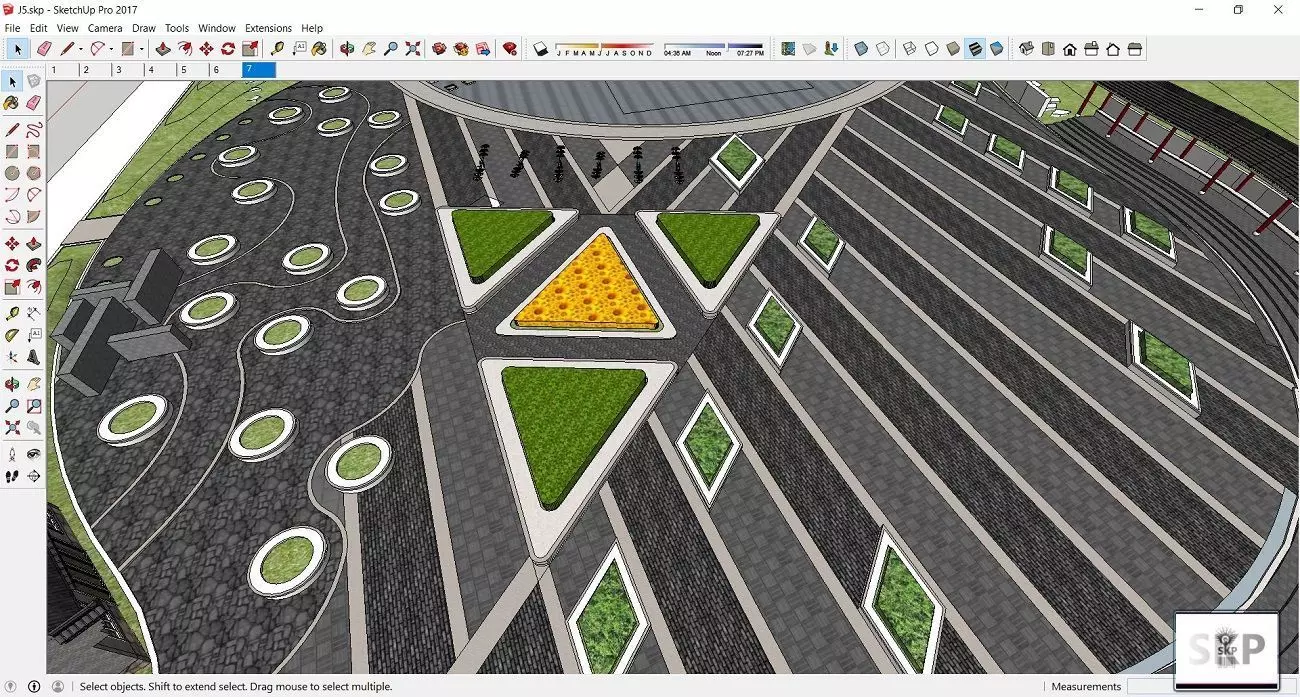Switch to the Left view
The height and width of the screenshot is (697, 1300).
(x=1135, y=49)
